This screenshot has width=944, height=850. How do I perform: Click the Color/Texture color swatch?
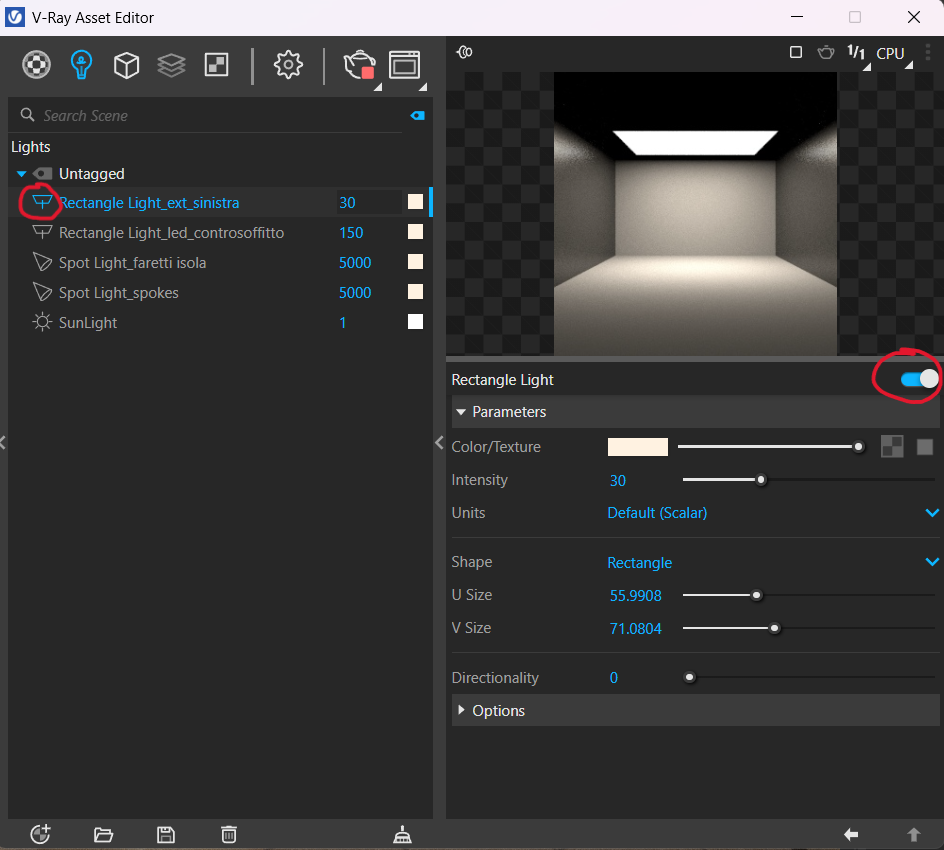coord(638,447)
